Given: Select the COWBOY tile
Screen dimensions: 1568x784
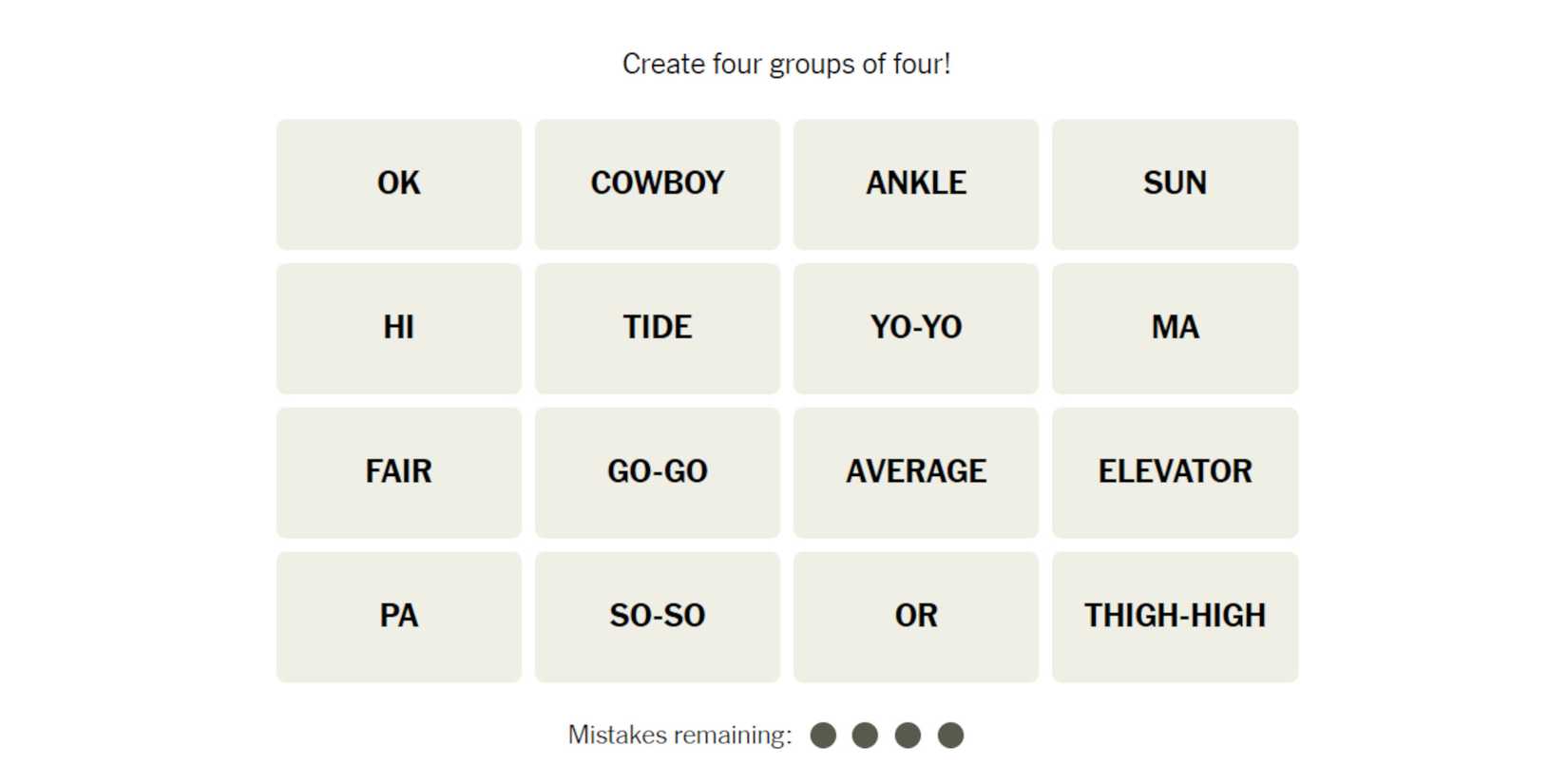Looking at the screenshot, I should click(x=657, y=184).
